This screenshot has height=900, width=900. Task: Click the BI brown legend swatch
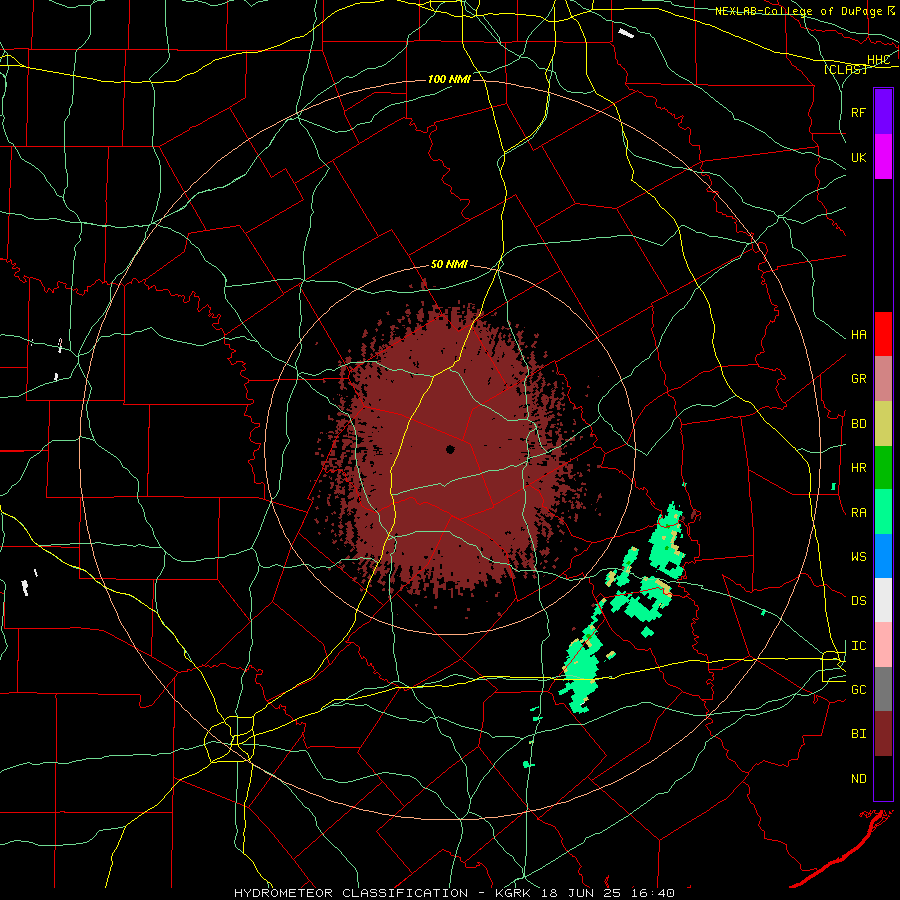[x=883, y=734]
